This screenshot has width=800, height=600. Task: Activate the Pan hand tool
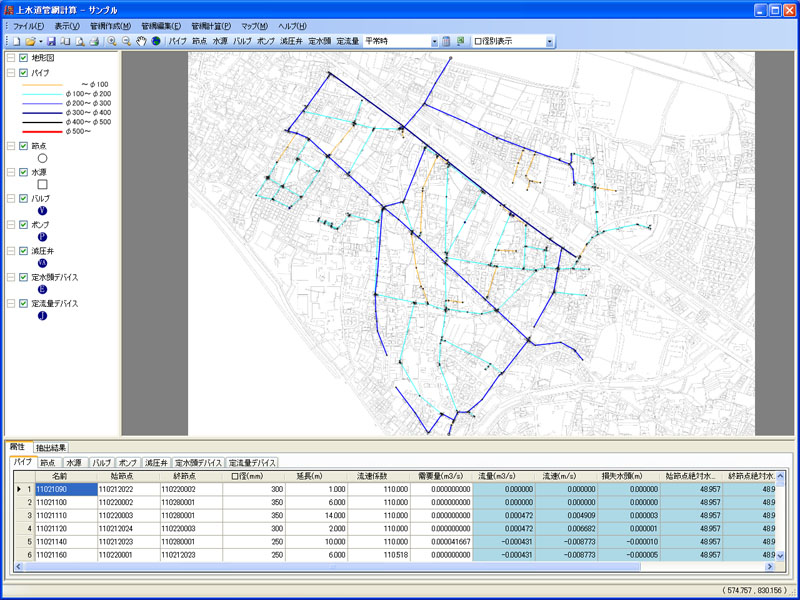pos(141,42)
